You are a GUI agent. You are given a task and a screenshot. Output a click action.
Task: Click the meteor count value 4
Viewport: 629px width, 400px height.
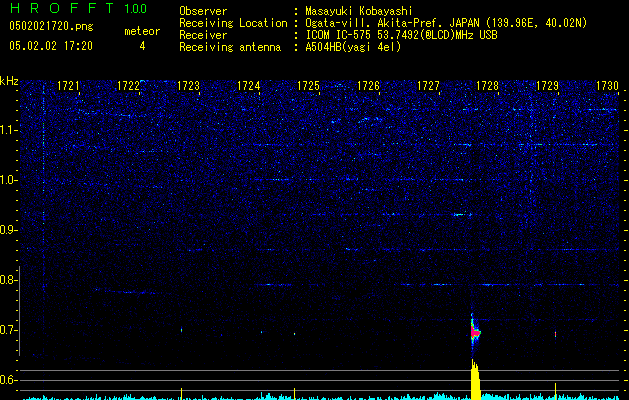click(142, 46)
